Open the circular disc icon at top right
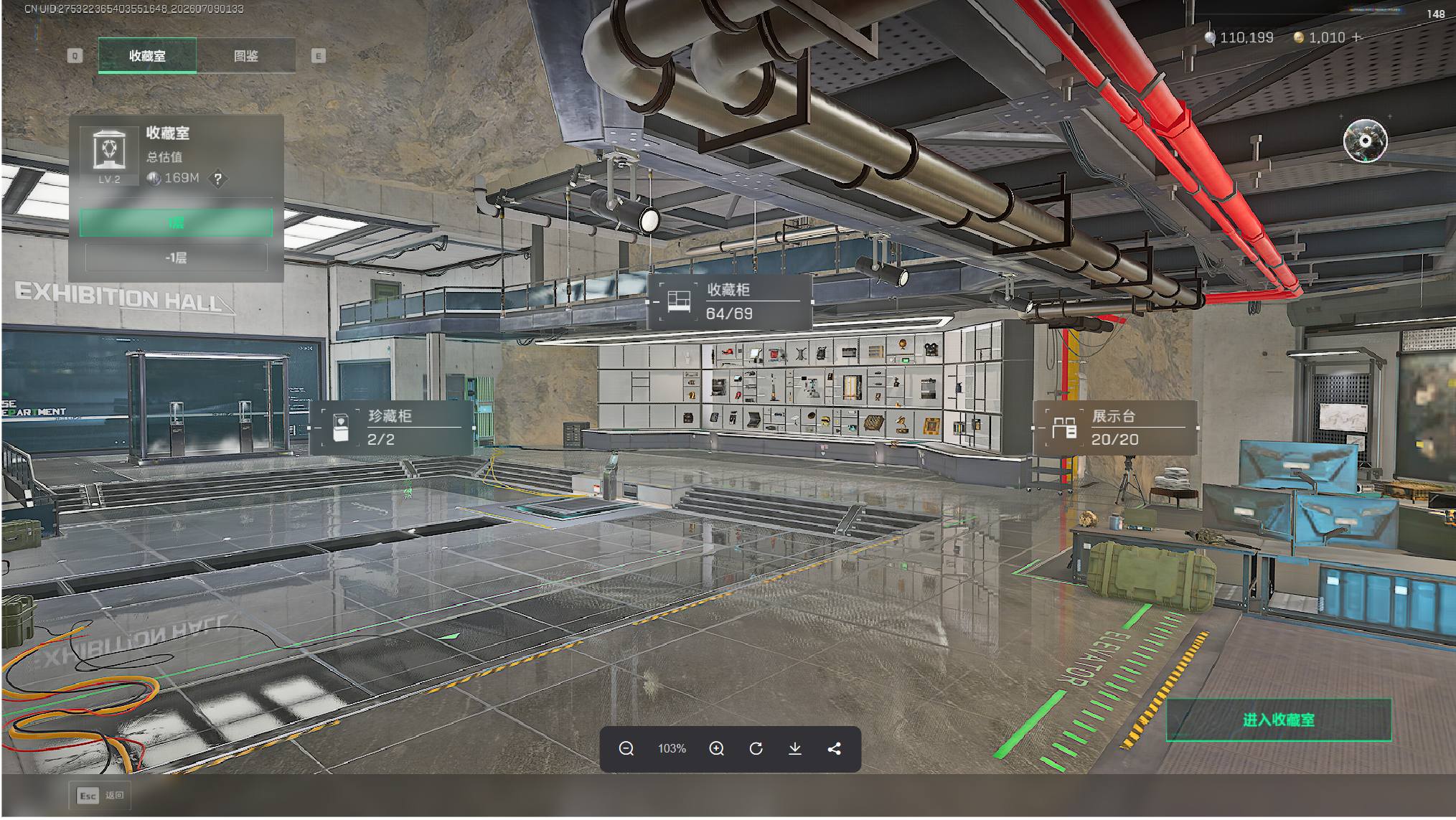The width and height of the screenshot is (1456, 820). coord(1364,141)
